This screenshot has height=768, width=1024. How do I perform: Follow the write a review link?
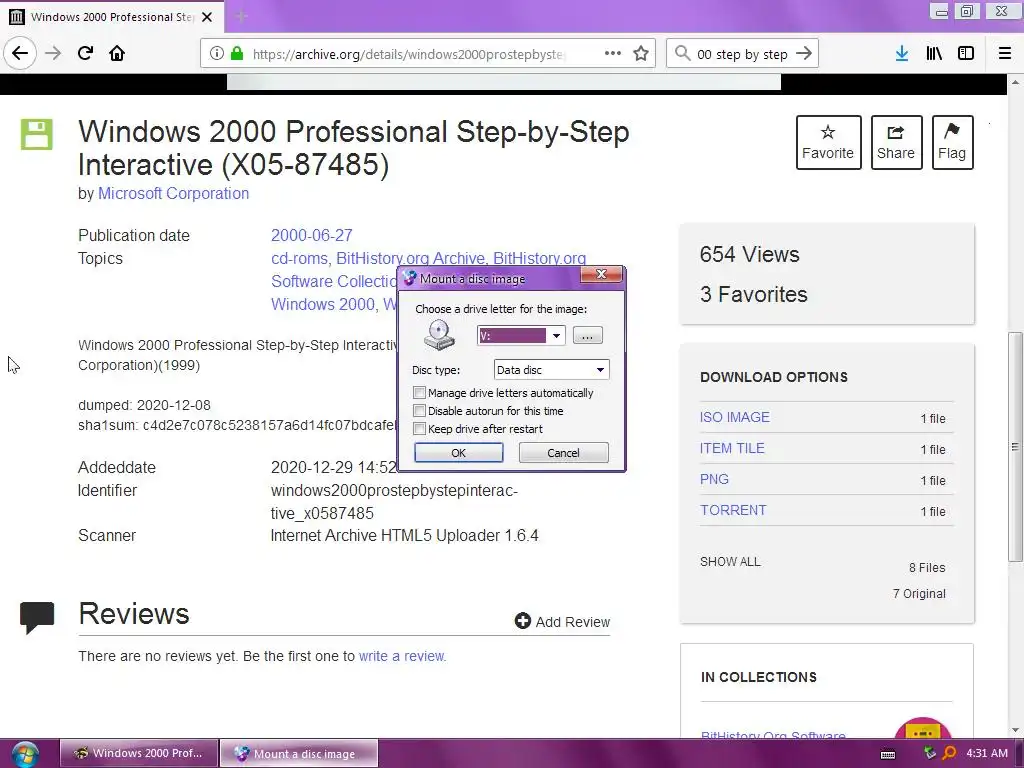tap(402, 656)
